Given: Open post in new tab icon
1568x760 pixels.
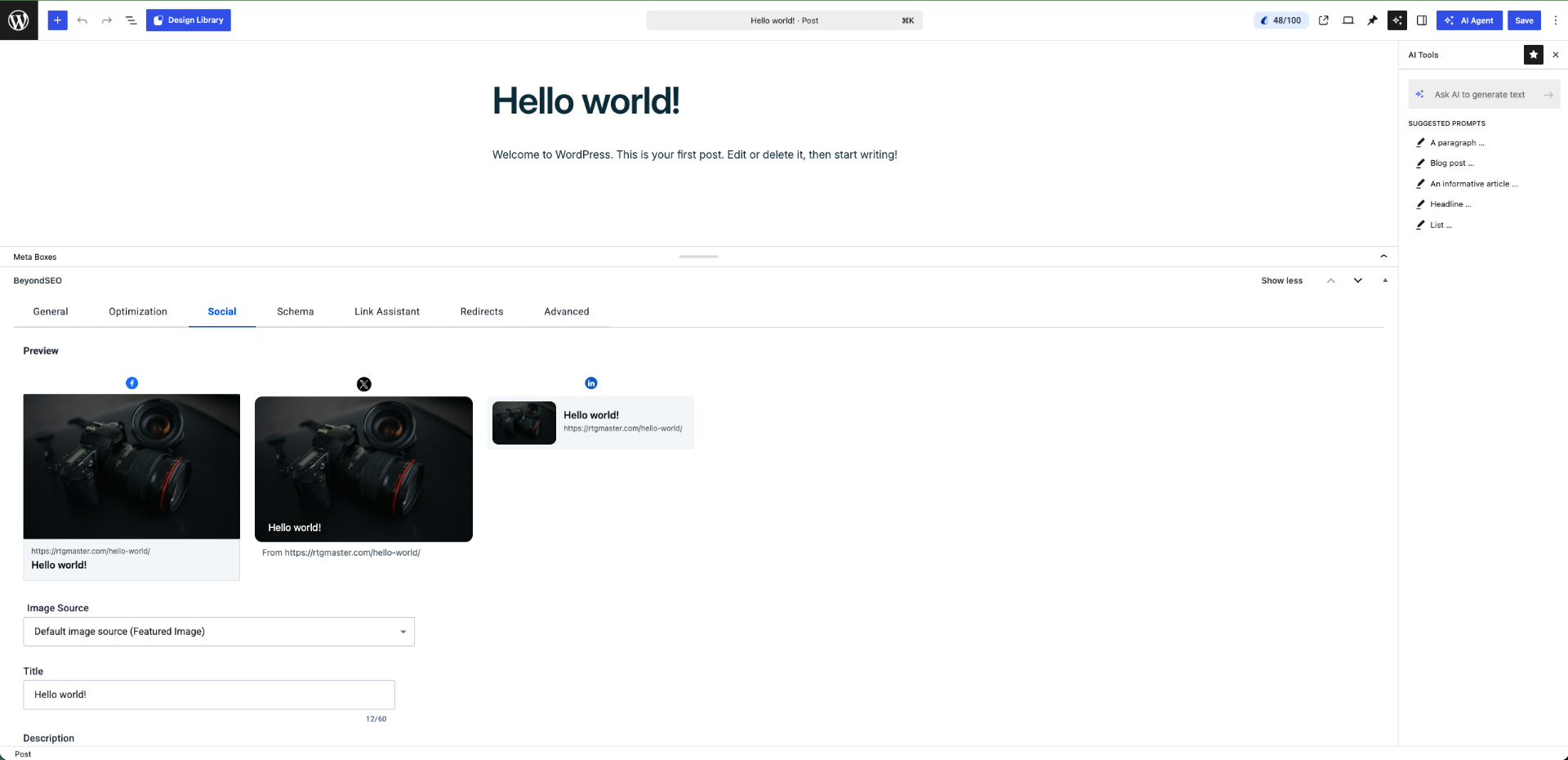Looking at the screenshot, I should coord(1324,20).
